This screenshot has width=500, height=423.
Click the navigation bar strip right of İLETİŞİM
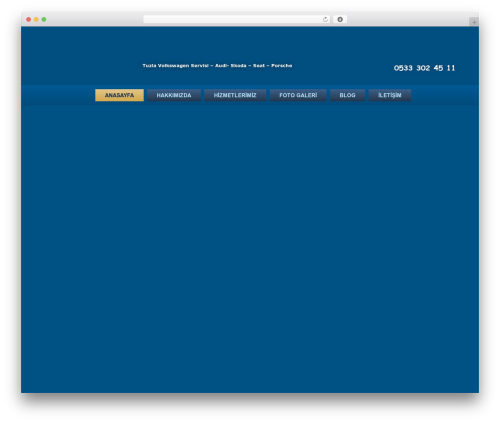pos(445,95)
